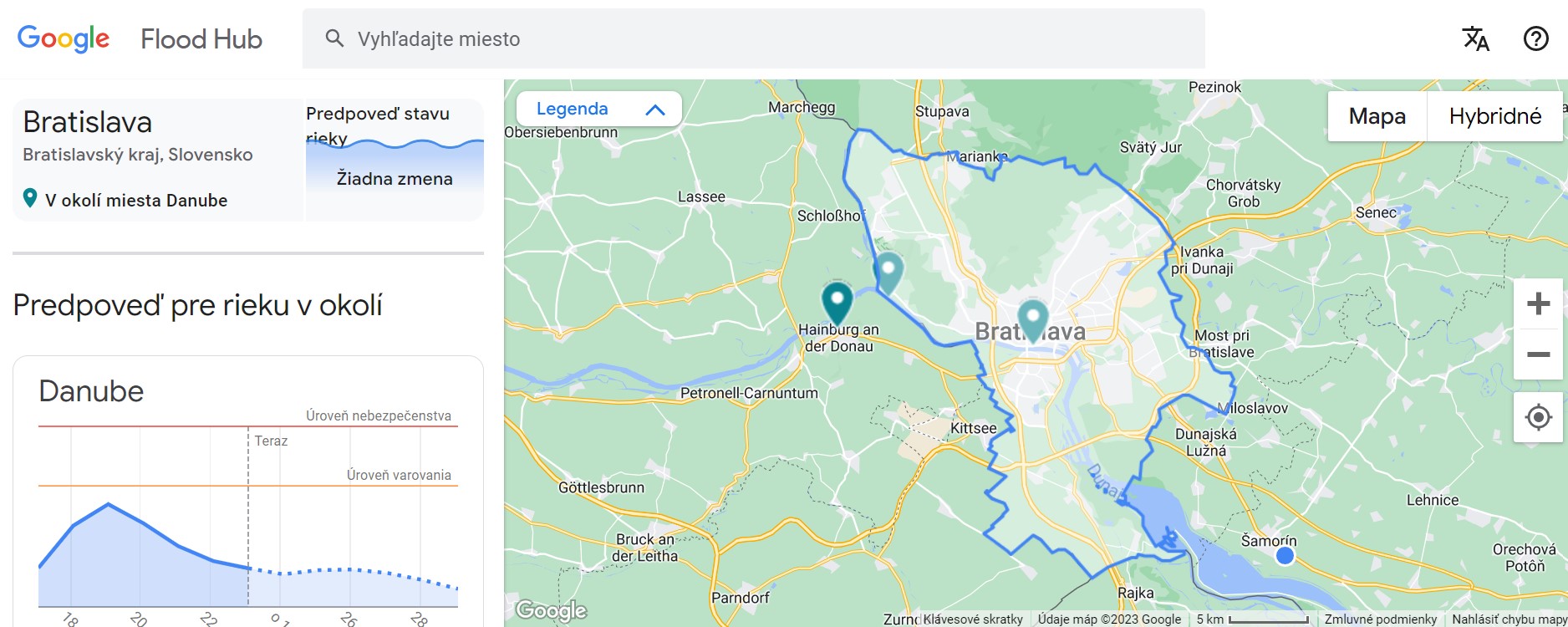Screen dimensions: 1568x627
Task: Click 'Senec' map label
Action: (1376, 212)
